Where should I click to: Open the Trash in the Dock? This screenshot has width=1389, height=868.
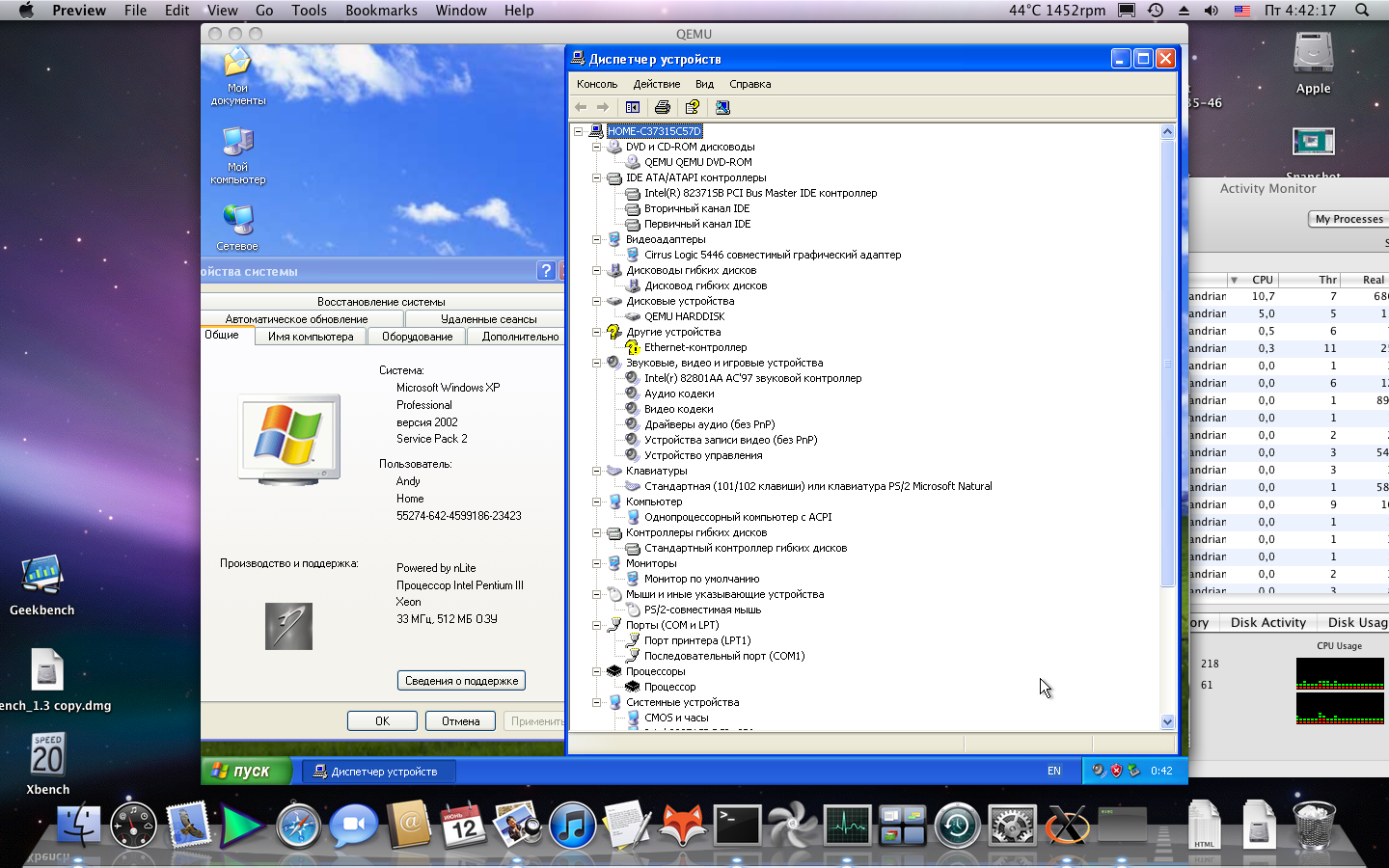(x=1314, y=827)
